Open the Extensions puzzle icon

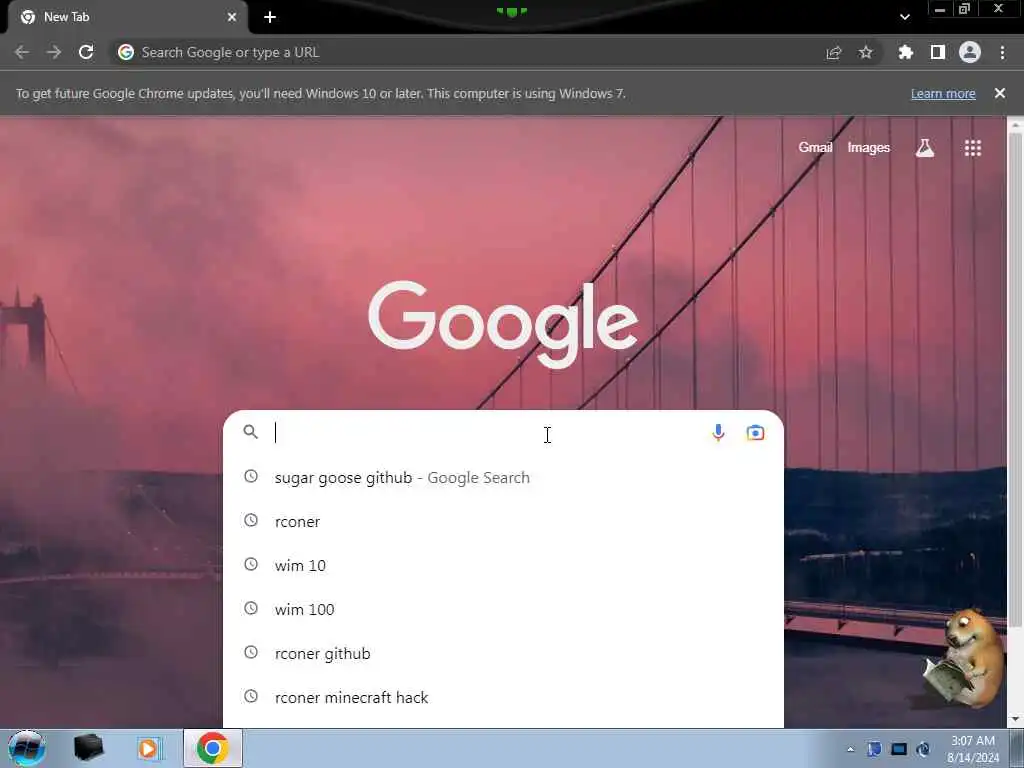[905, 52]
